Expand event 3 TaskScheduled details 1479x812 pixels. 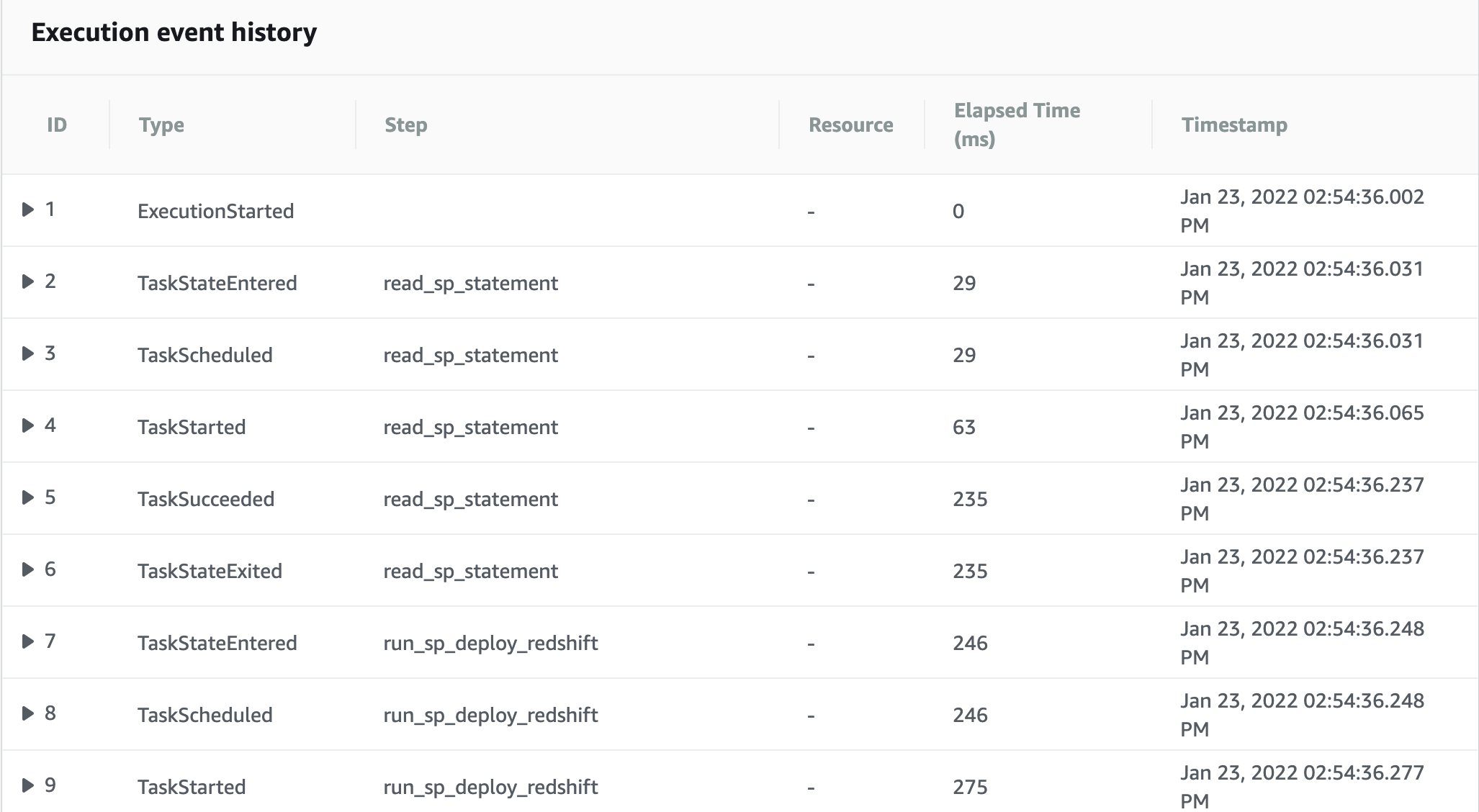(28, 353)
